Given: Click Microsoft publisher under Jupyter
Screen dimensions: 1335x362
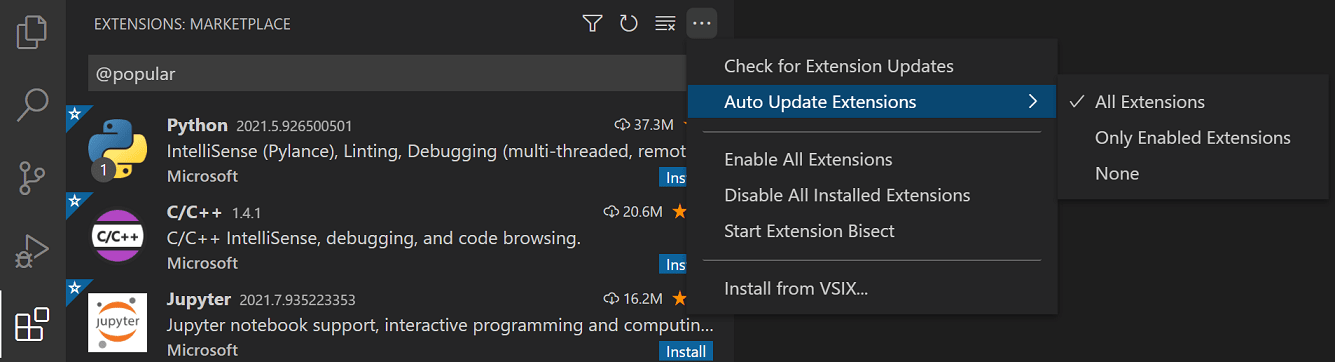Looking at the screenshot, I should pos(202,350).
